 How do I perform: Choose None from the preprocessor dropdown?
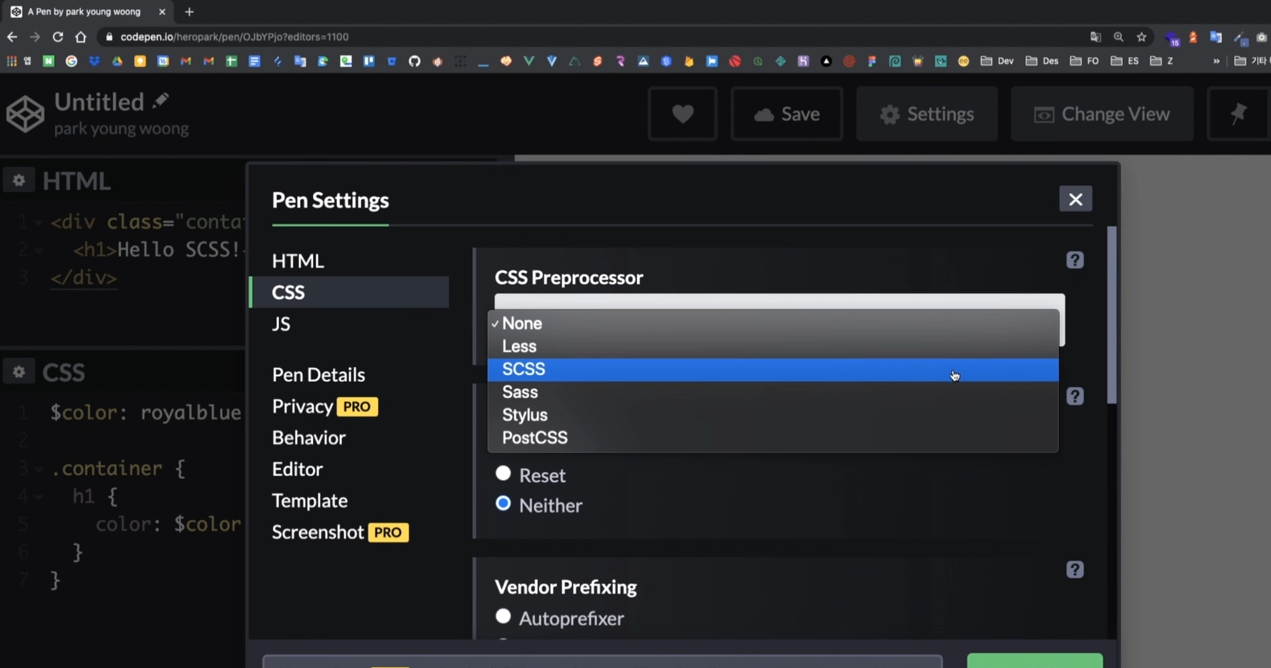coord(772,323)
